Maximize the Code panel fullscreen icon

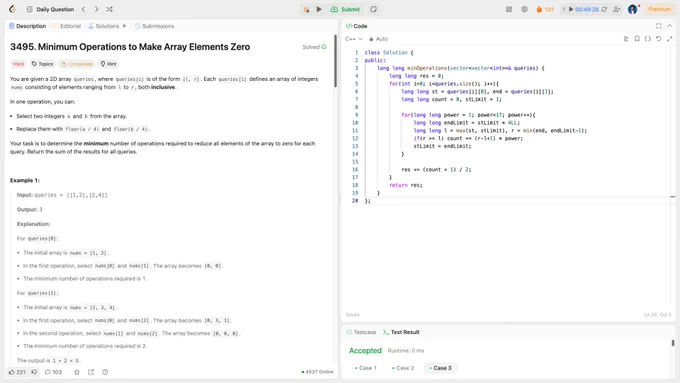658,26
